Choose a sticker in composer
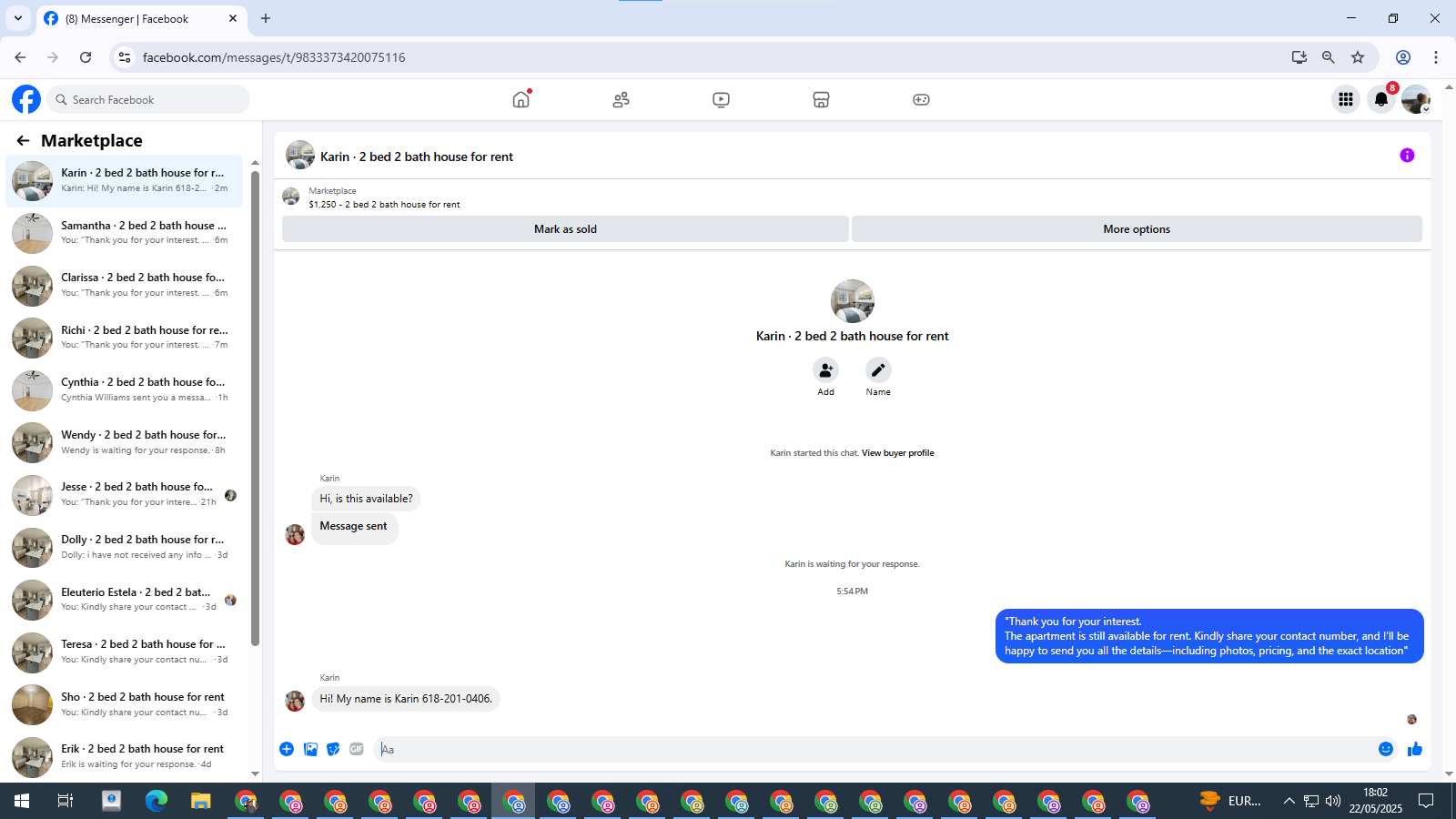Screen dimensions: 1456x819 (x=333, y=749)
